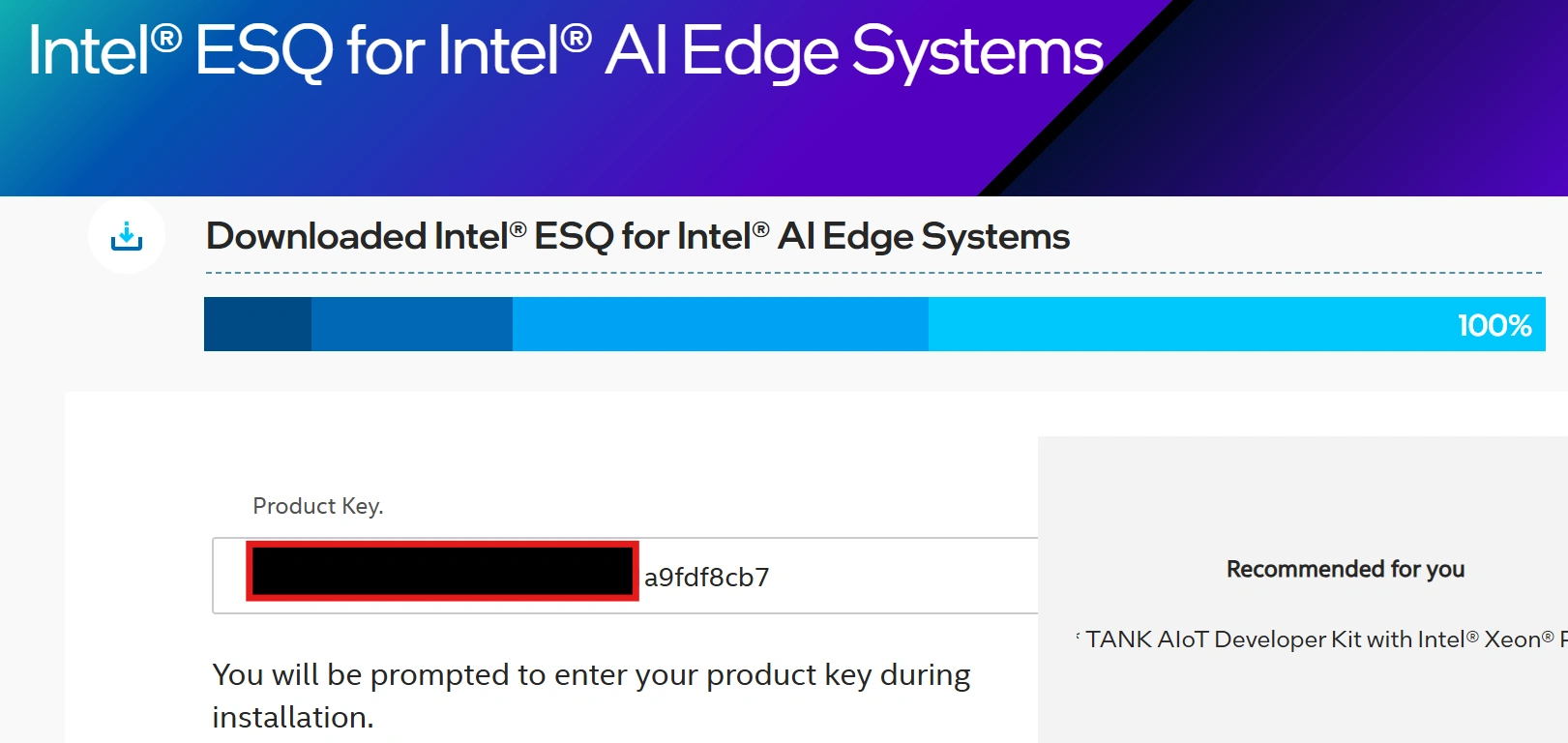Click the large banner title text
The image size is (1568, 743).
565,50
